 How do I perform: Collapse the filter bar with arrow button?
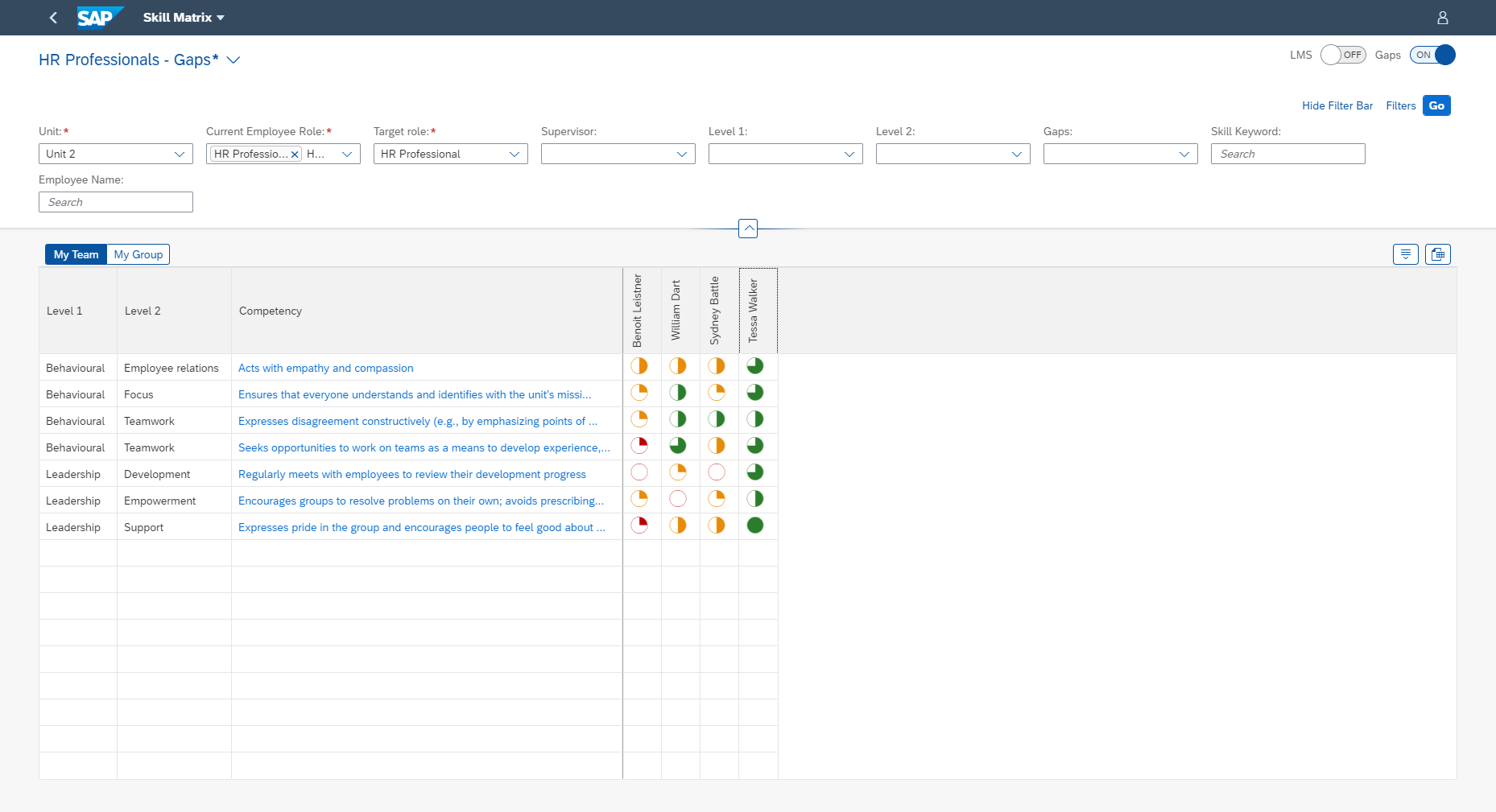[748, 229]
